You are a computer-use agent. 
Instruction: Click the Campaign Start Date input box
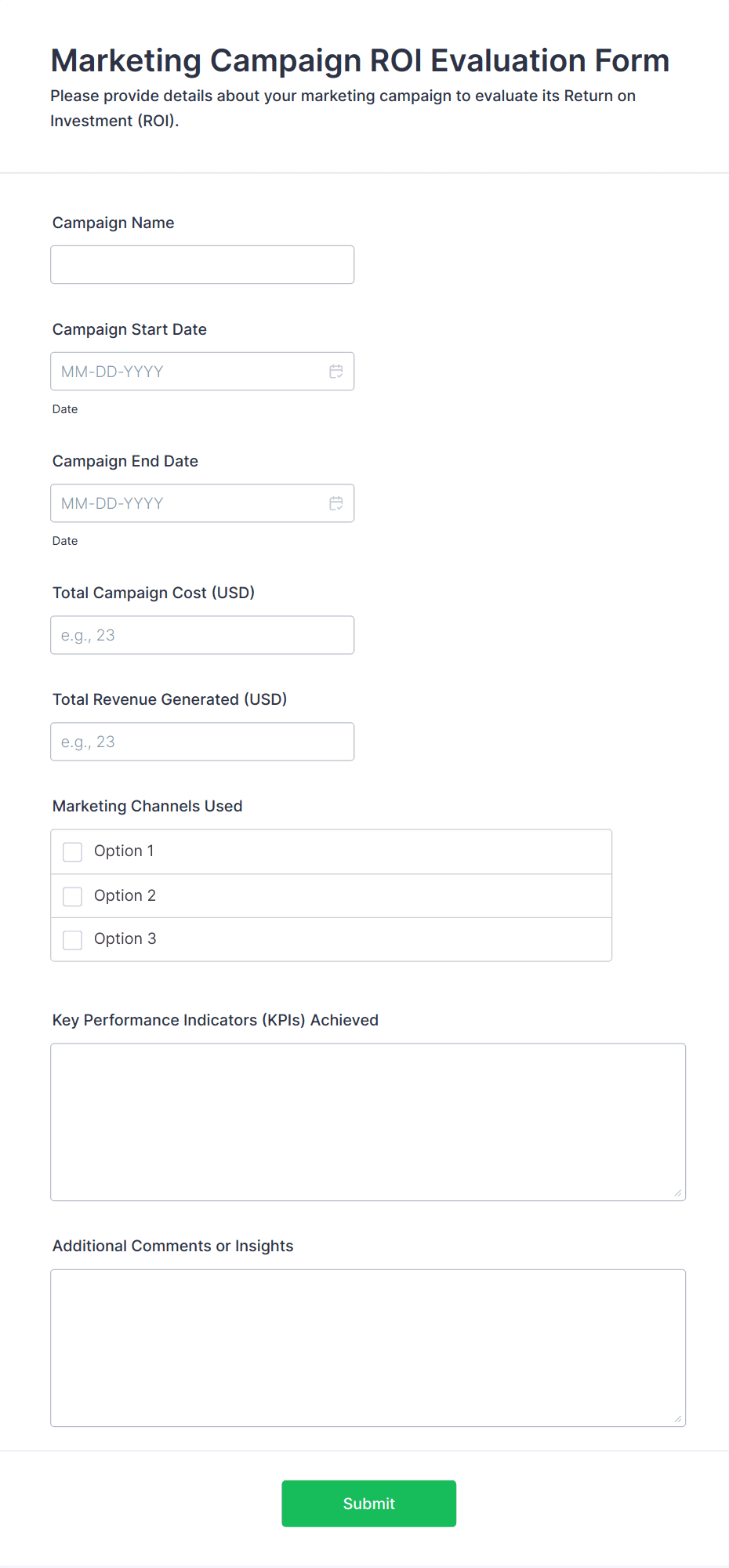pyautogui.click(x=188, y=372)
